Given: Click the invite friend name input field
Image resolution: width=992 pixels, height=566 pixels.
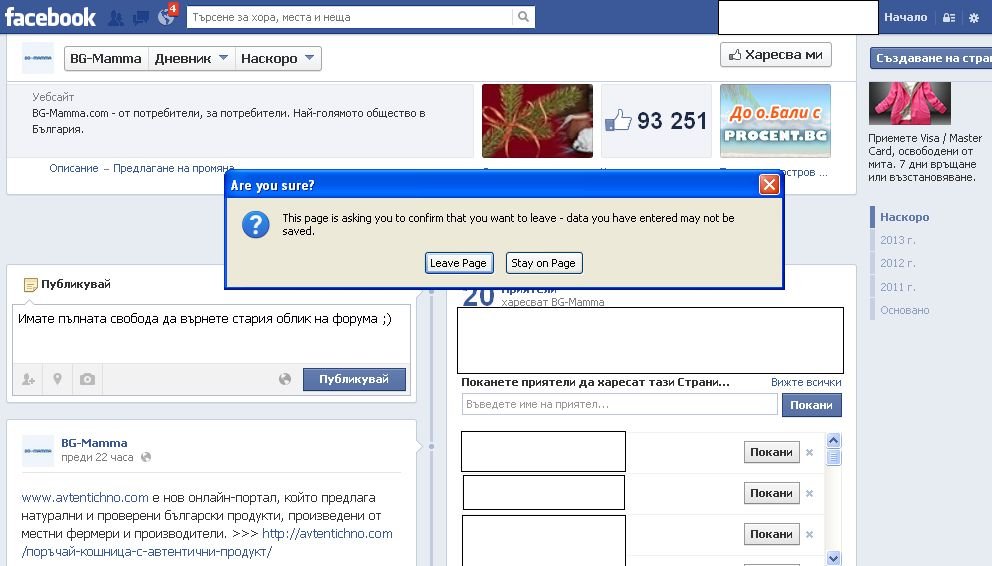Looking at the screenshot, I should point(619,404).
